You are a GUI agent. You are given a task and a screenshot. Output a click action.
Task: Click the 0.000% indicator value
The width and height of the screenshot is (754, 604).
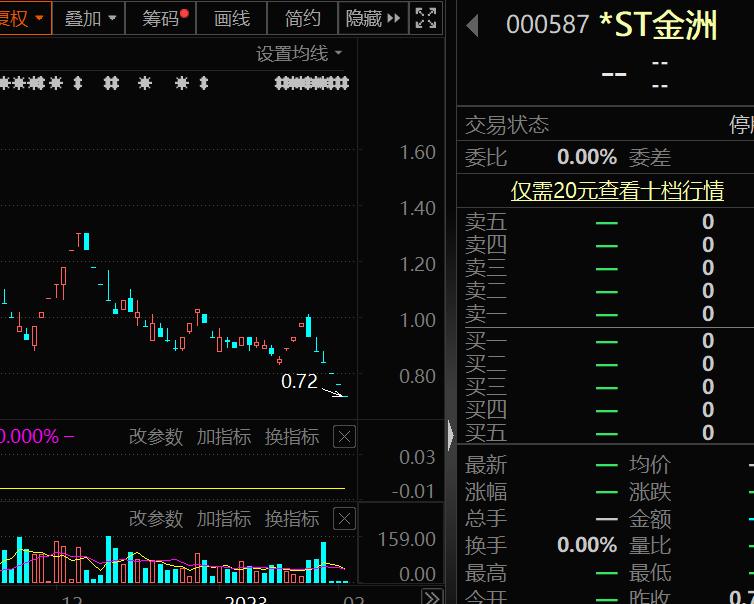[x=29, y=437]
